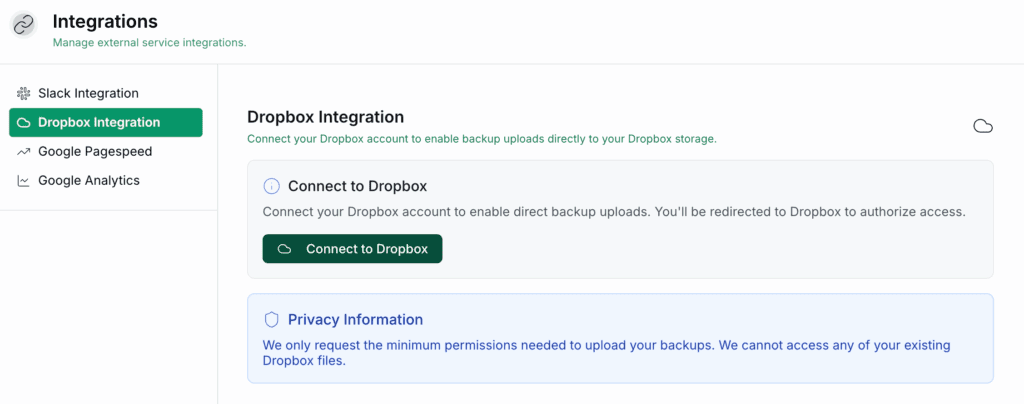Click the info circle icon next to Connect to Dropbox heading

pos(271,186)
